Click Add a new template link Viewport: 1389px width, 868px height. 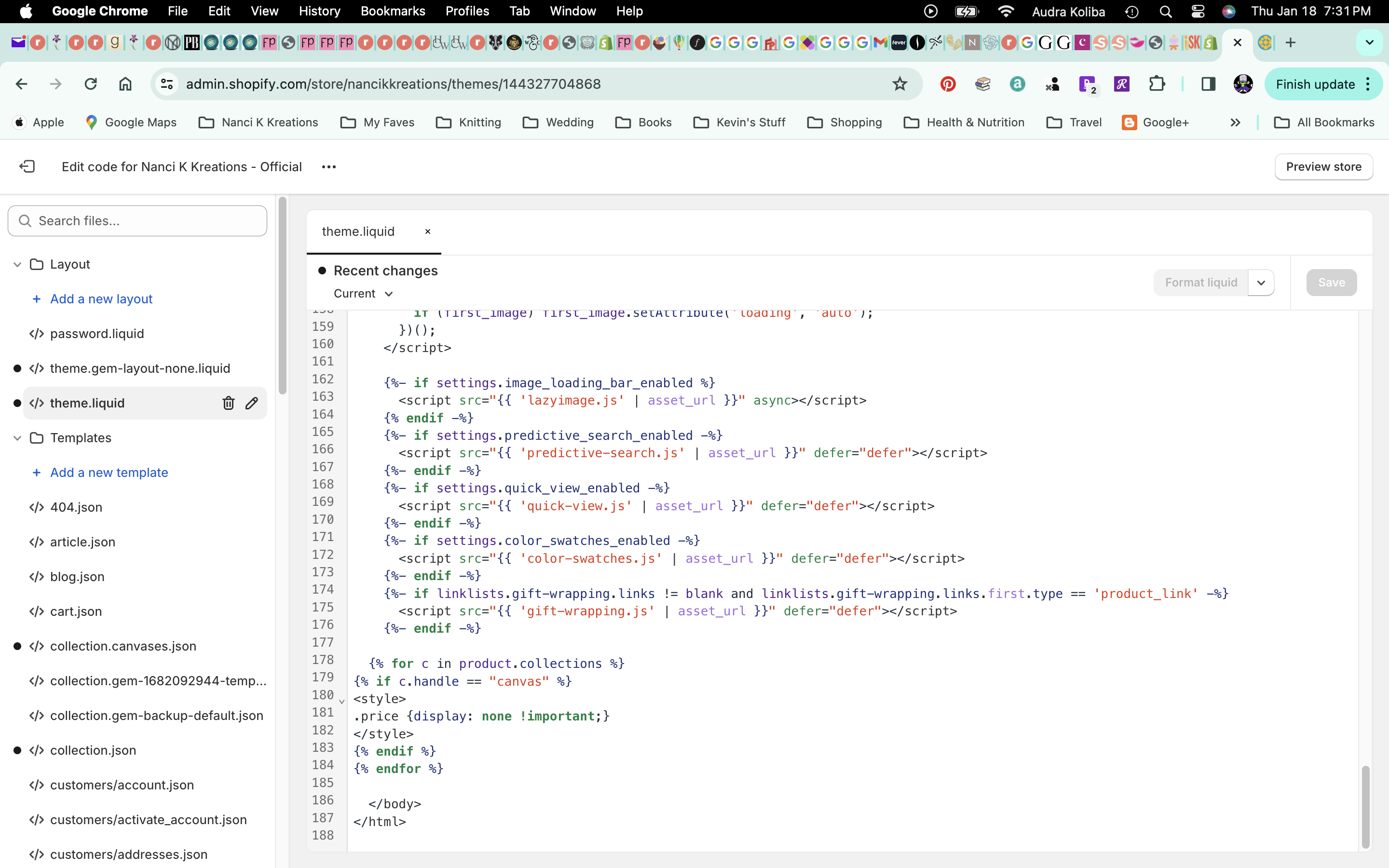coord(109,473)
